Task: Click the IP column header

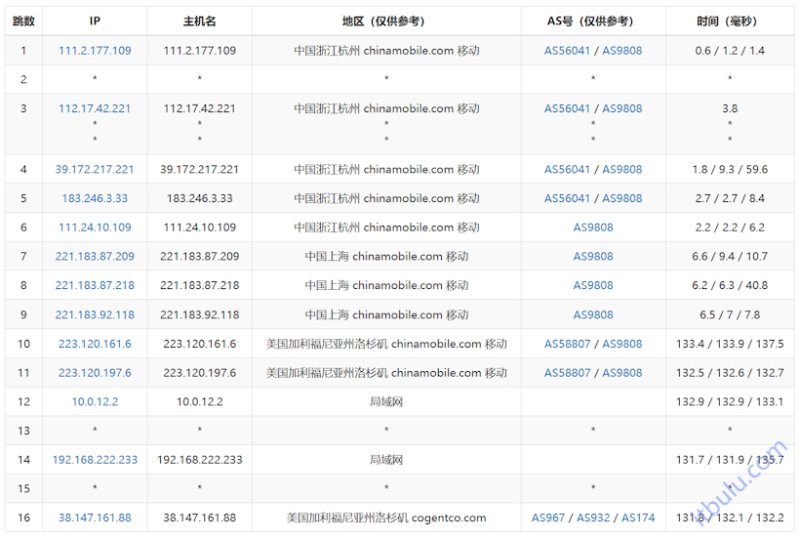Action: 95,21
